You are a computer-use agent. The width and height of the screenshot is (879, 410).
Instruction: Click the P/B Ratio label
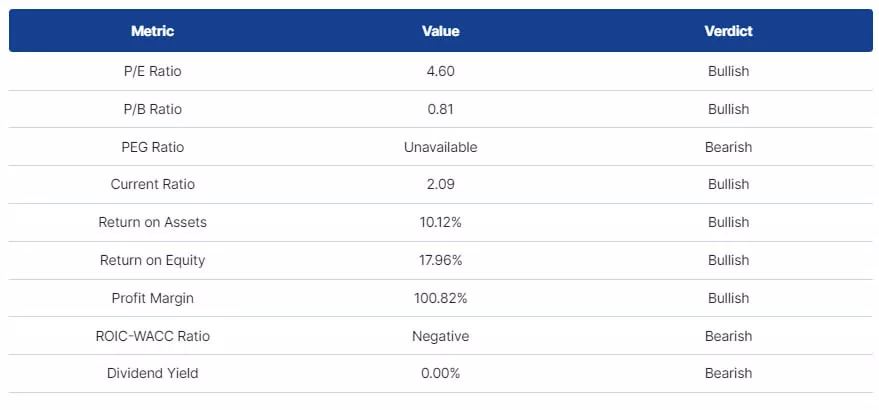tap(152, 109)
